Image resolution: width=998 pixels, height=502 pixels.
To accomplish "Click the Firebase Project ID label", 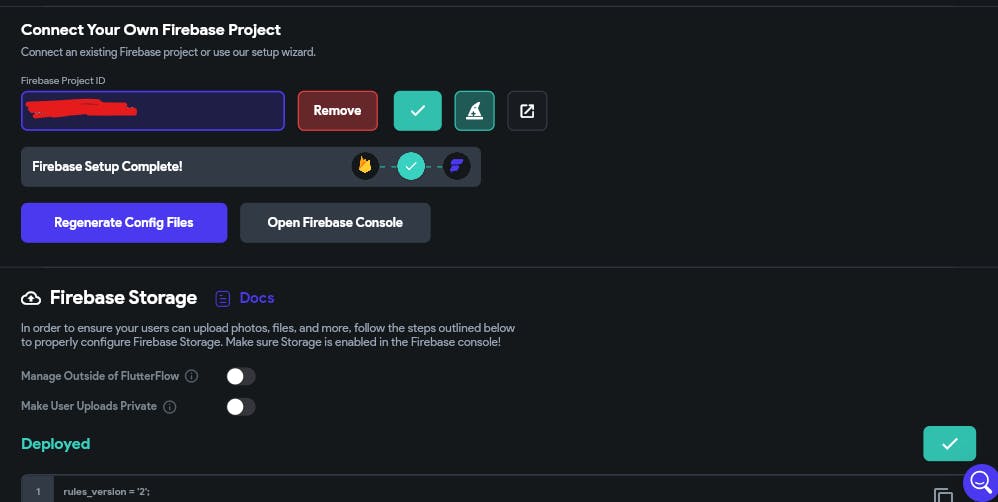I will [63, 81].
